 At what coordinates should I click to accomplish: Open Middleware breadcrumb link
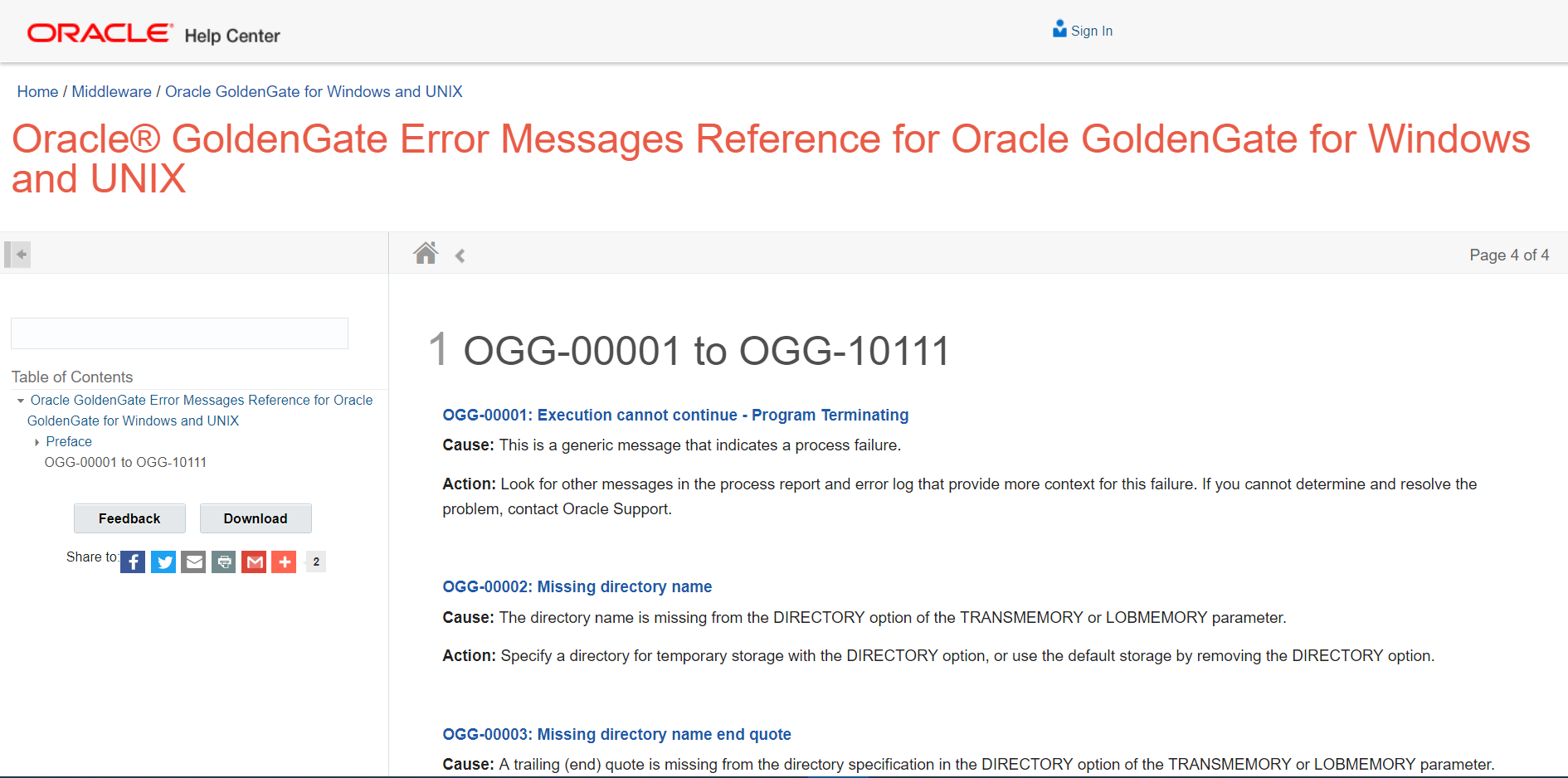point(111,91)
